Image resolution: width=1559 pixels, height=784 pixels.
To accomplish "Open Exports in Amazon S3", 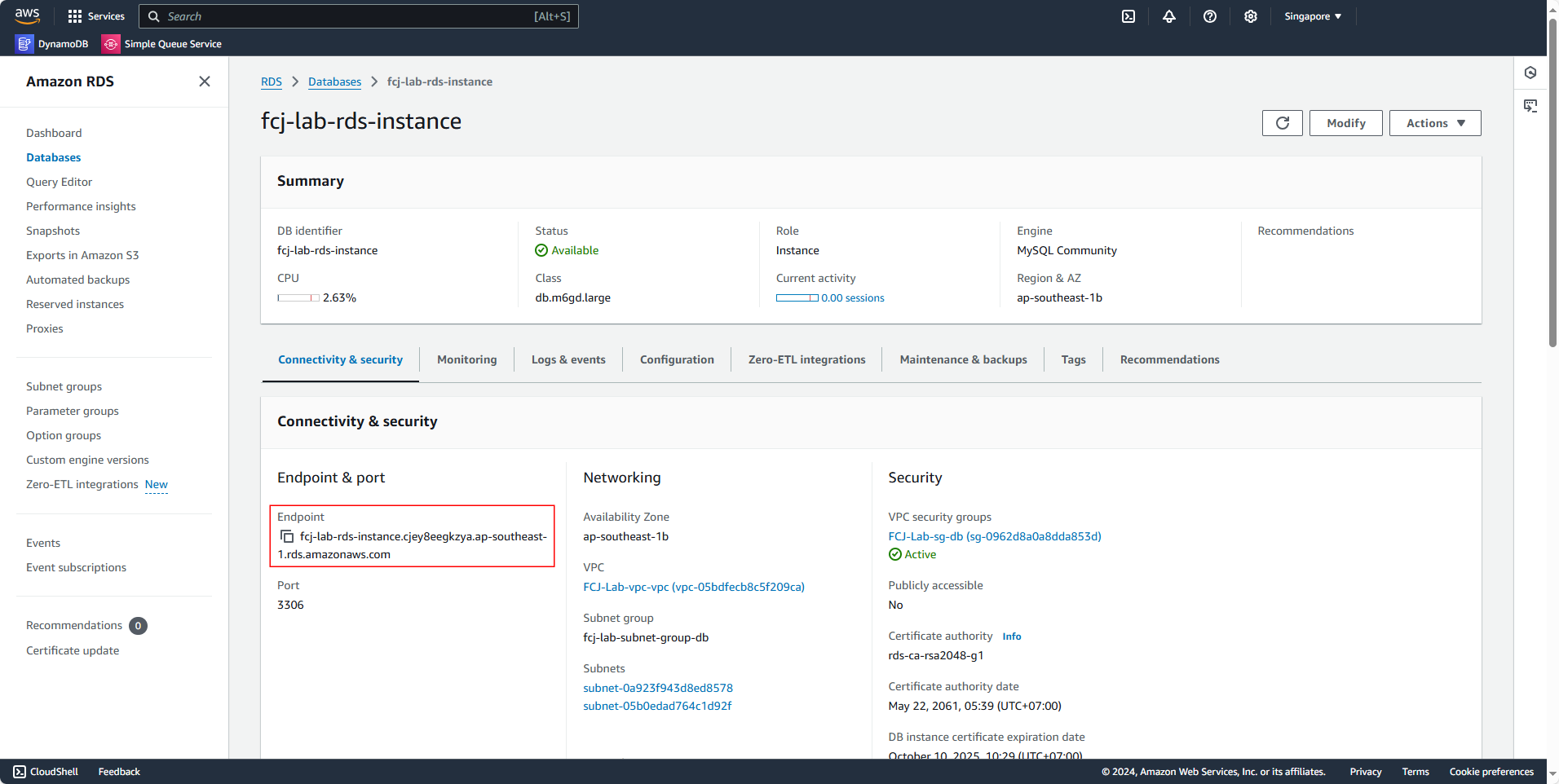I will pos(82,255).
